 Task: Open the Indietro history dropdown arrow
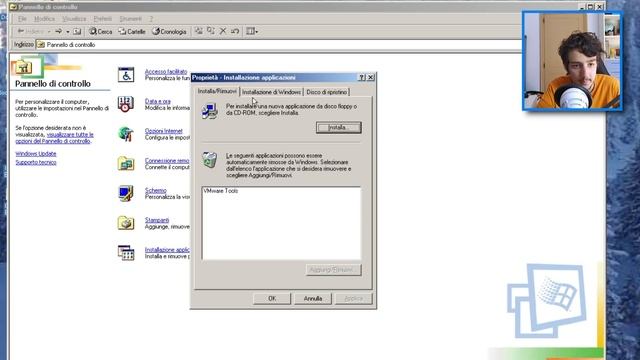pos(49,31)
